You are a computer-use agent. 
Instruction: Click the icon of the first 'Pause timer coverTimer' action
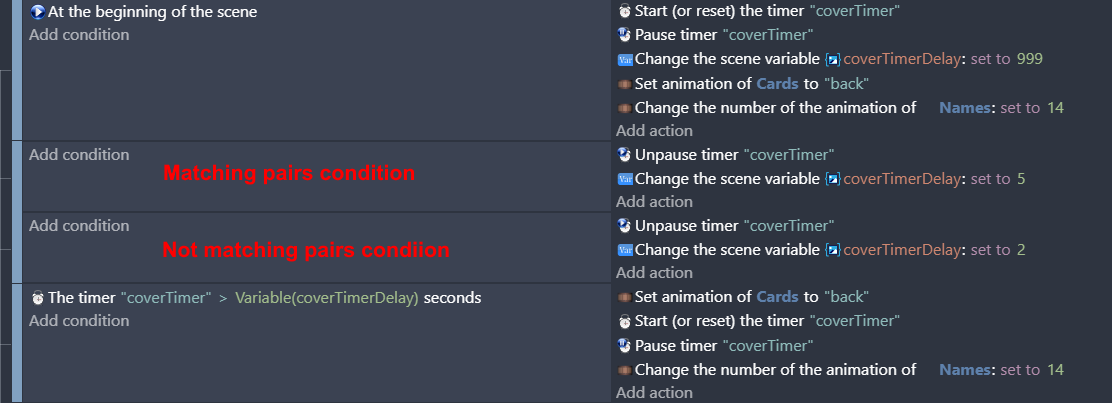pyautogui.click(x=624, y=35)
